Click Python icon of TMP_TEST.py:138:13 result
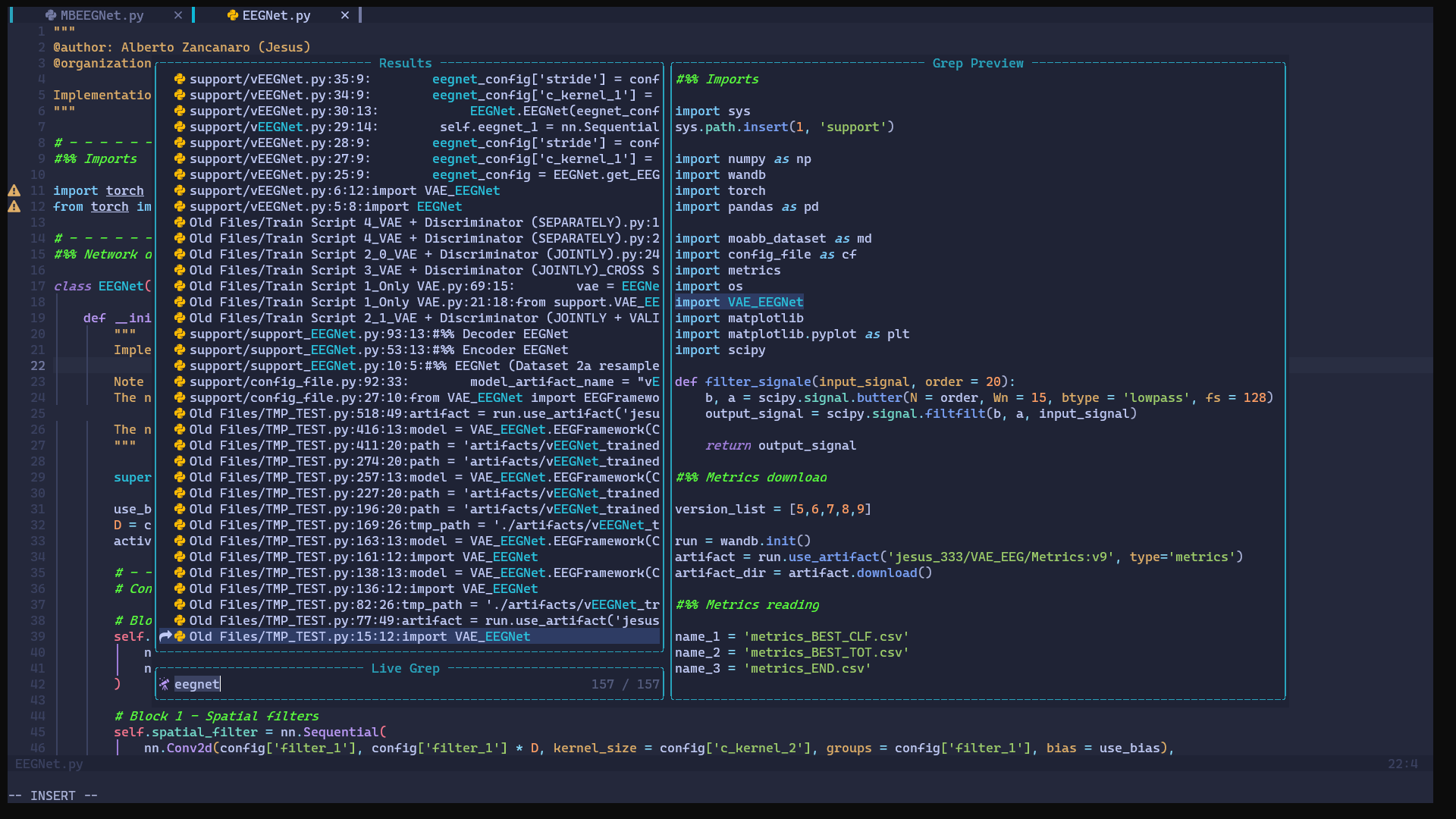Image resolution: width=1456 pixels, height=819 pixels. click(x=180, y=573)
